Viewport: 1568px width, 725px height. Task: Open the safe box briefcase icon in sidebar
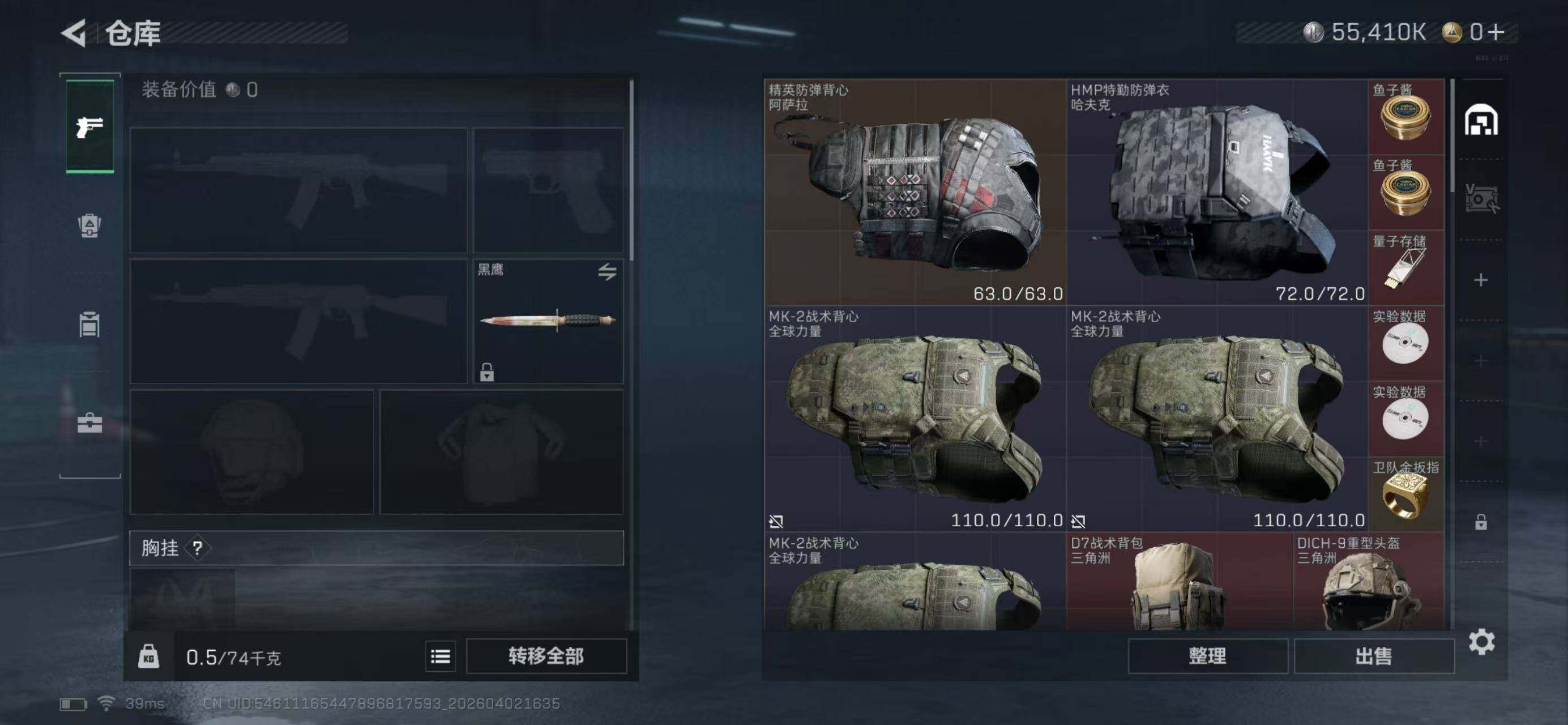coord(89,423)
